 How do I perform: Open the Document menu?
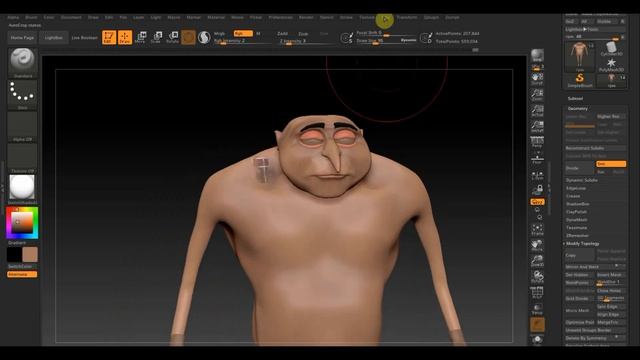[x=71, y=18]
